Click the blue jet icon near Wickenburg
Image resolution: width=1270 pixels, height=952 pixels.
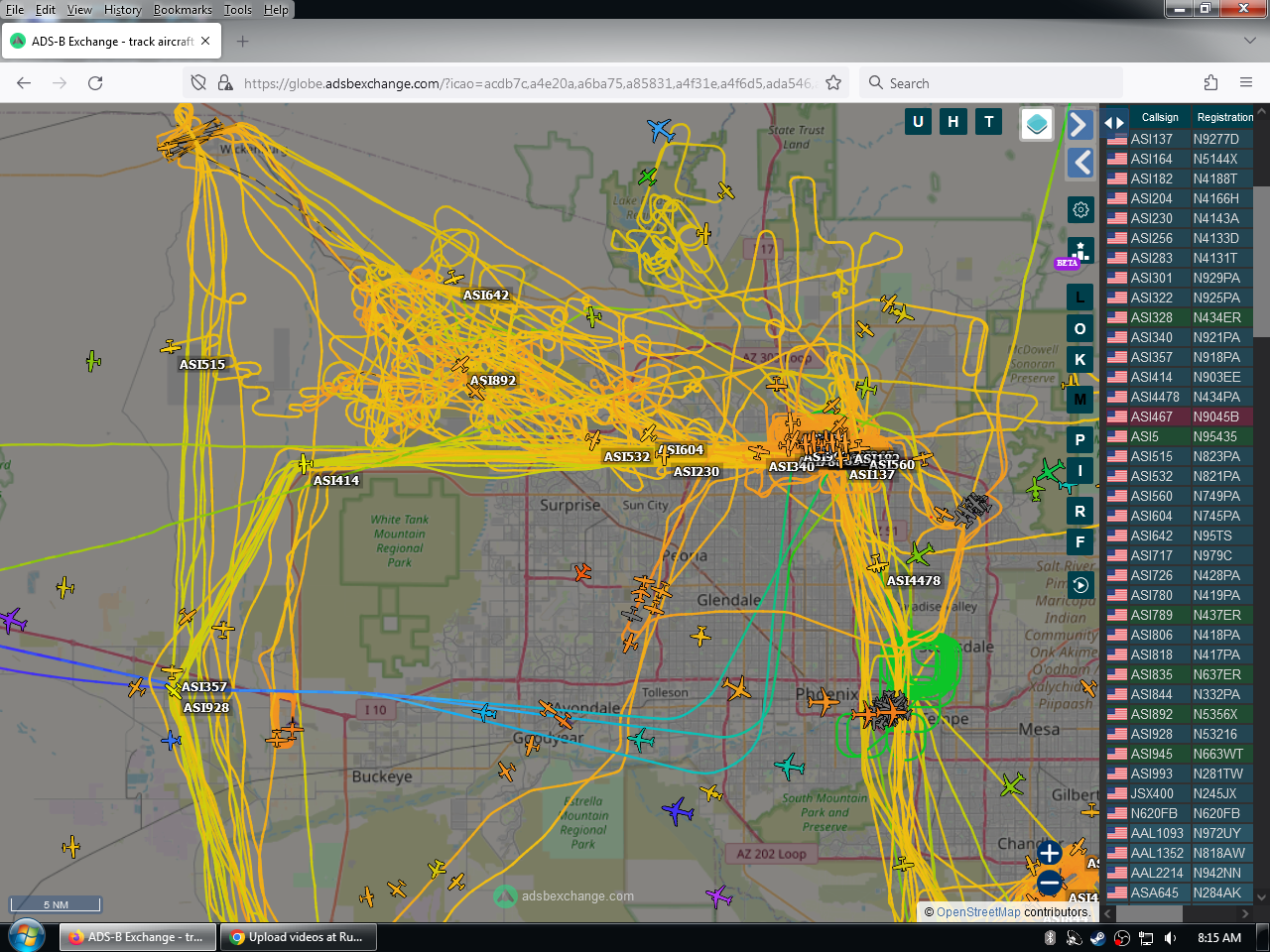click(660, 130)
